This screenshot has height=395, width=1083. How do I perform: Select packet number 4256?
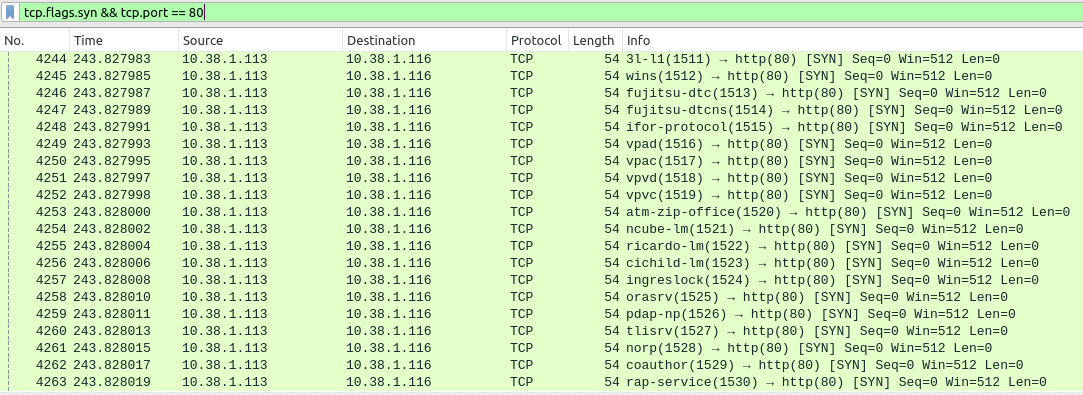[50, 262]
